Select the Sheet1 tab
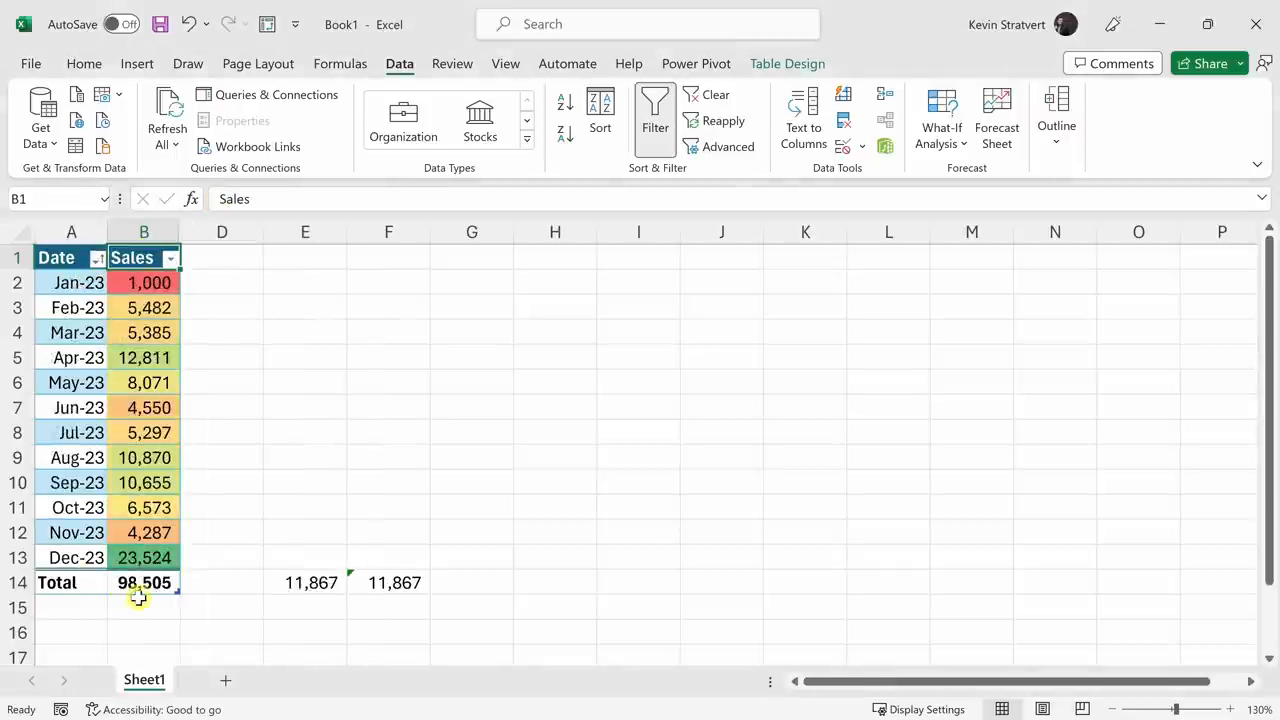This screenshot has height=720, width=1280. (x=144, y=680)
